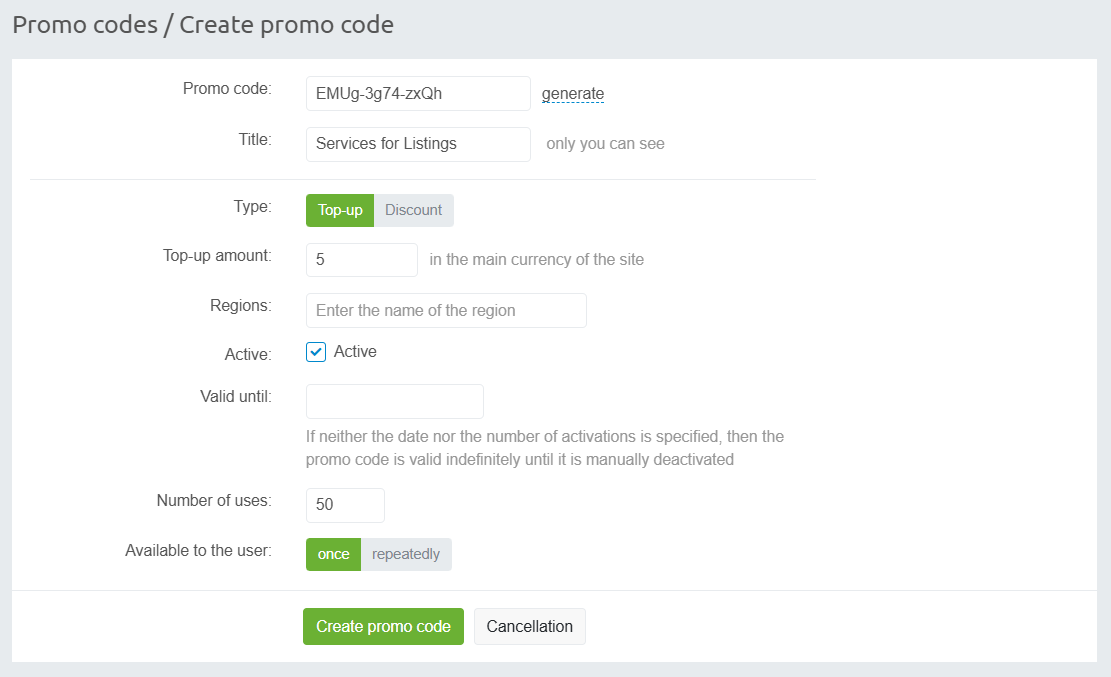Image resolution: width=1111 pixels, height=677 pixels.
Task: Click the "Number of uses:" label
Action: click(214, 500)
